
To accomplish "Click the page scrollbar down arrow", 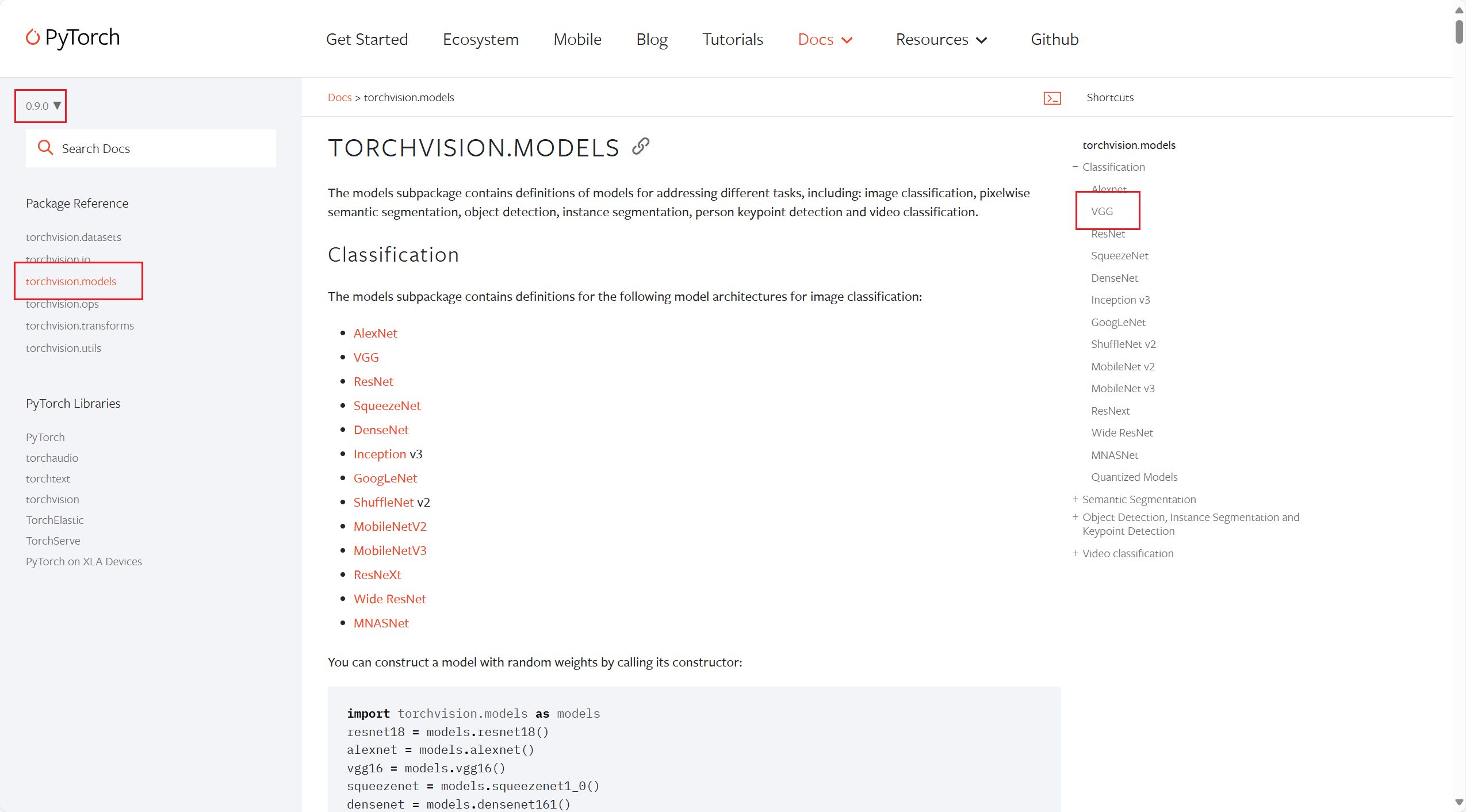I will click(1459, 802).
